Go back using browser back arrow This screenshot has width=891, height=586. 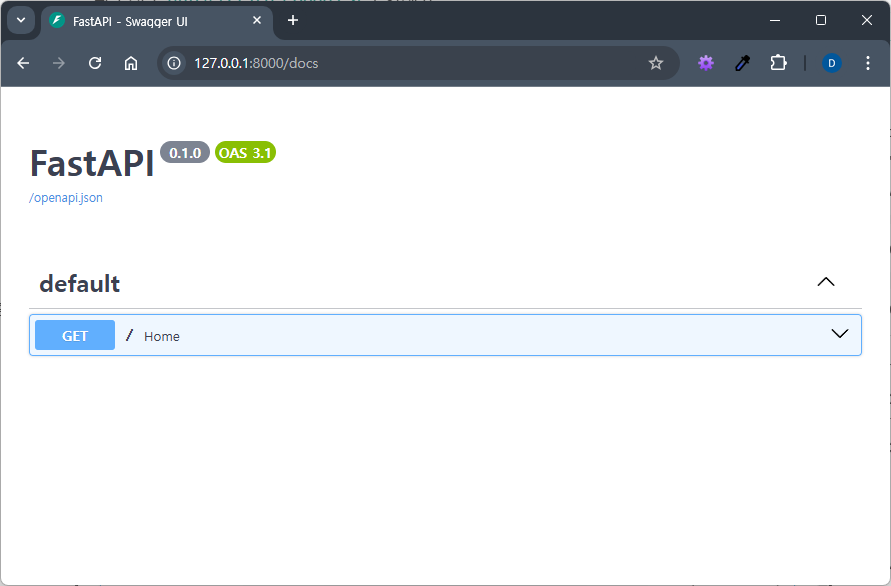coord(23,63)
